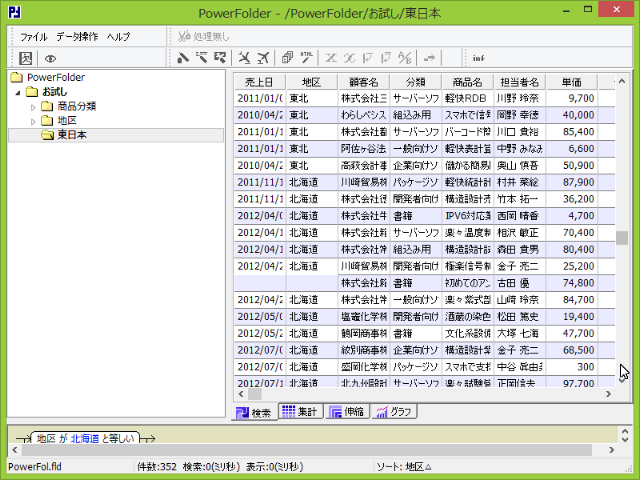Click the table horizontal scrollbar thumb

255,394
